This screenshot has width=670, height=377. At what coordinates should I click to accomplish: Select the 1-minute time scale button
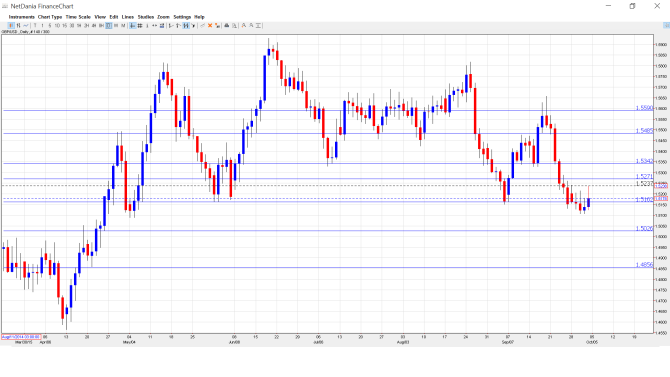coord(42,26)
